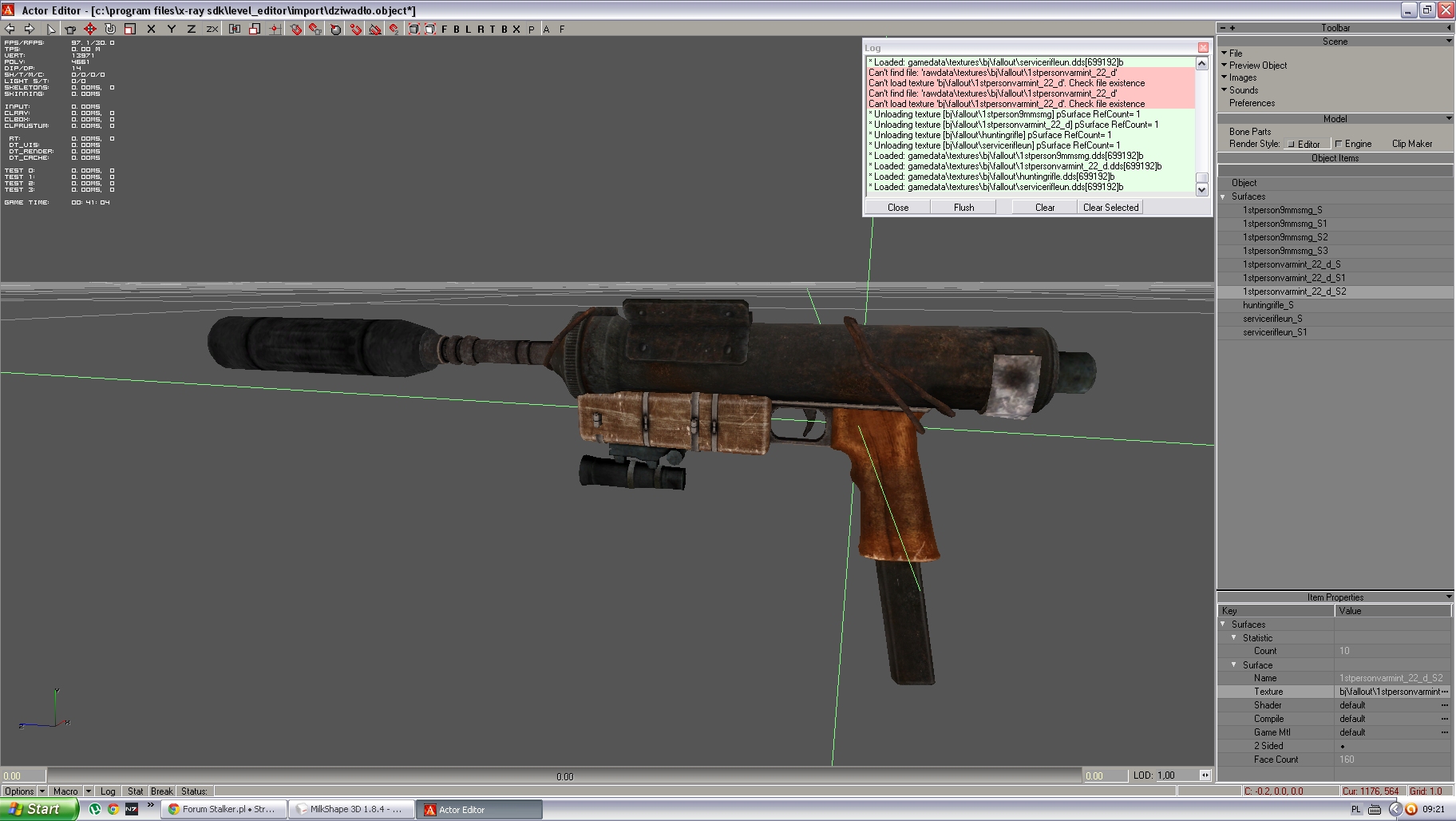Expand toolbar panels with plus icon
The width and height of the screenshot is (1456, 821).
click(x=1232, y=28)
